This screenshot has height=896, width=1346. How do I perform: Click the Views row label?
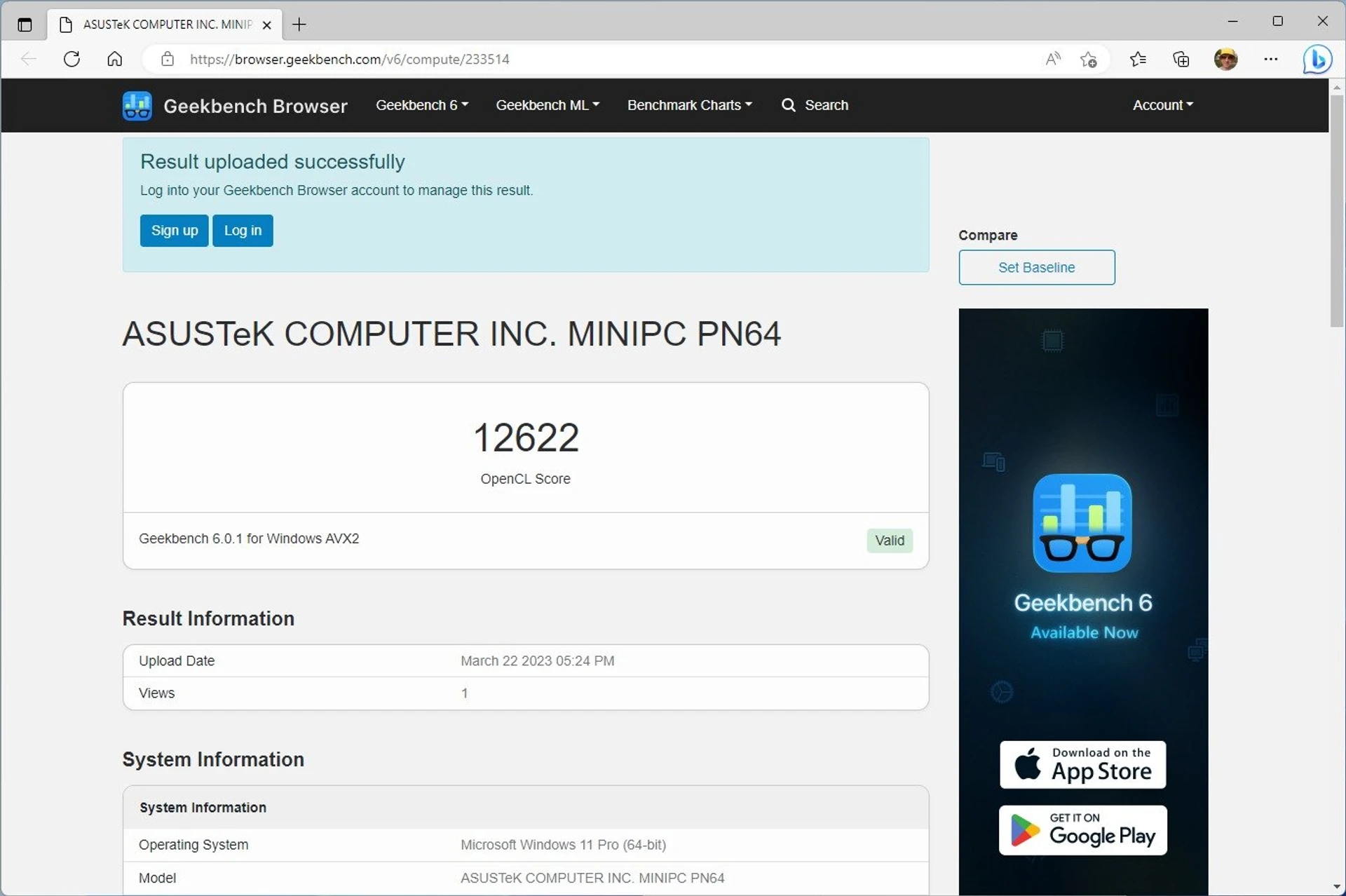pyautogui.click(x=157, y=693)
